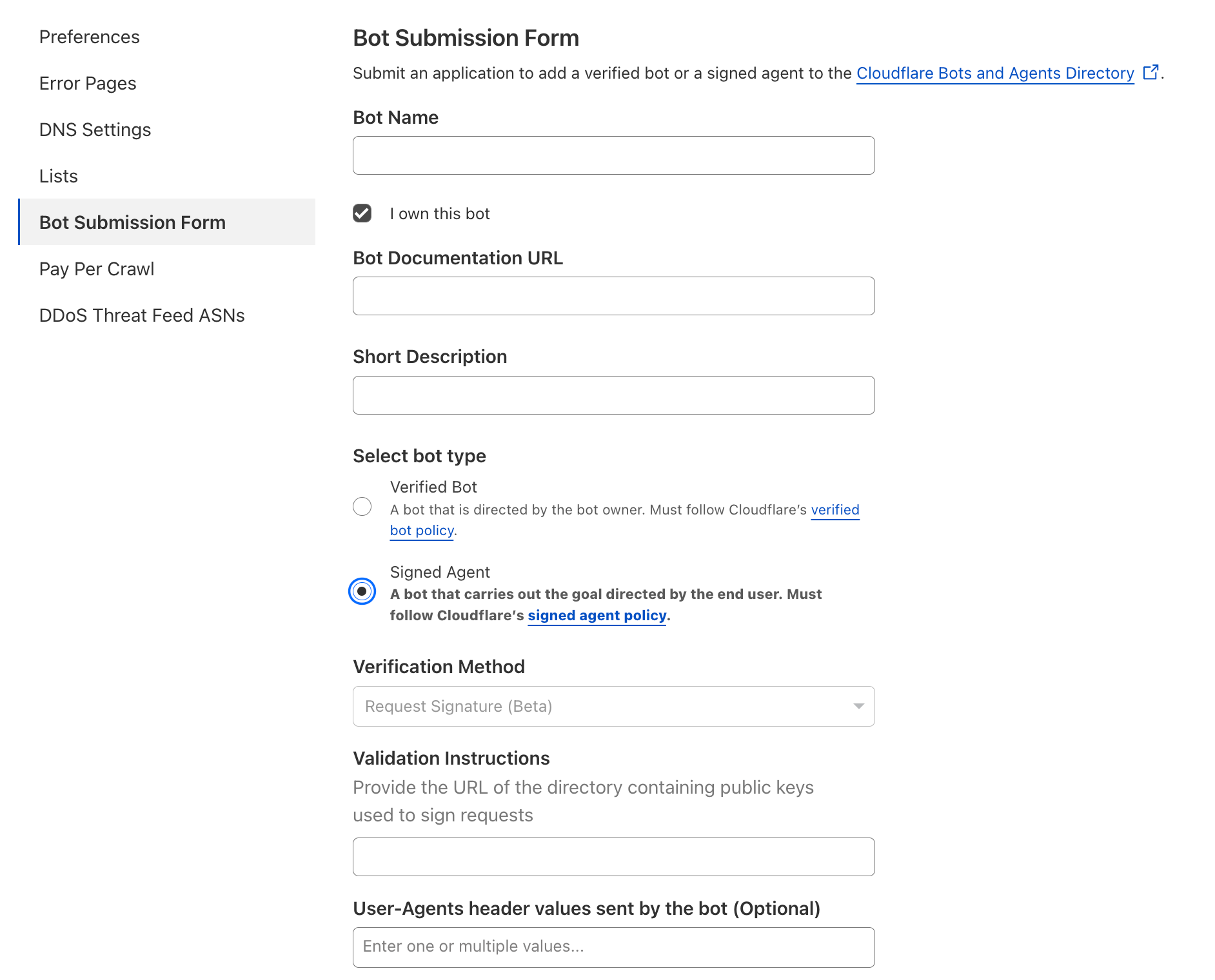Click the external link icon beside Directory link
Screen dimensions: 1215x980
tap(1151, 72)
